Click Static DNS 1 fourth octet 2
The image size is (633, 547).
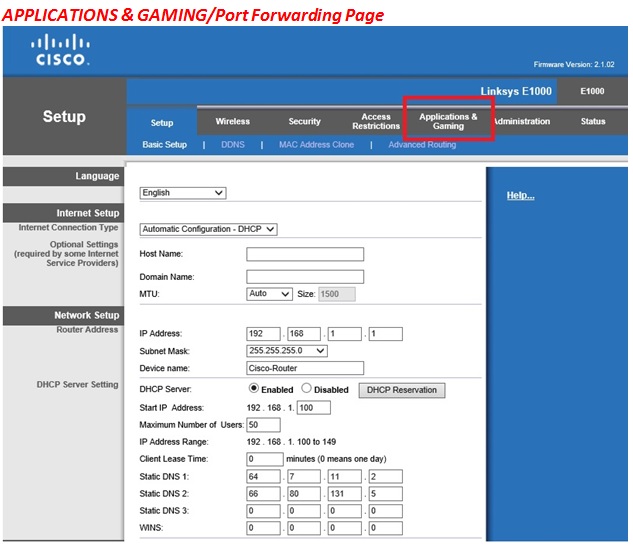(x=386, y=476)
